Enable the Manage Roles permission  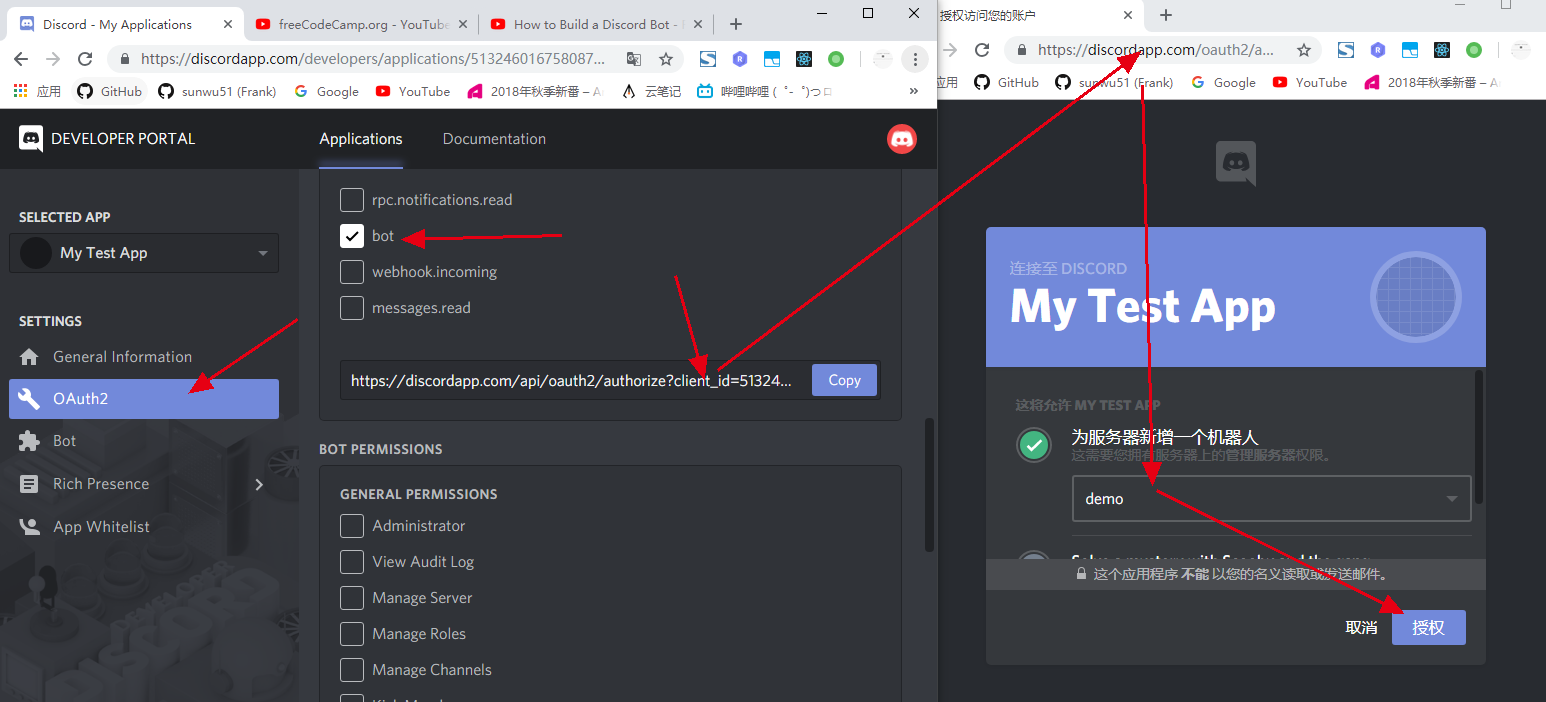pos(352,634)
